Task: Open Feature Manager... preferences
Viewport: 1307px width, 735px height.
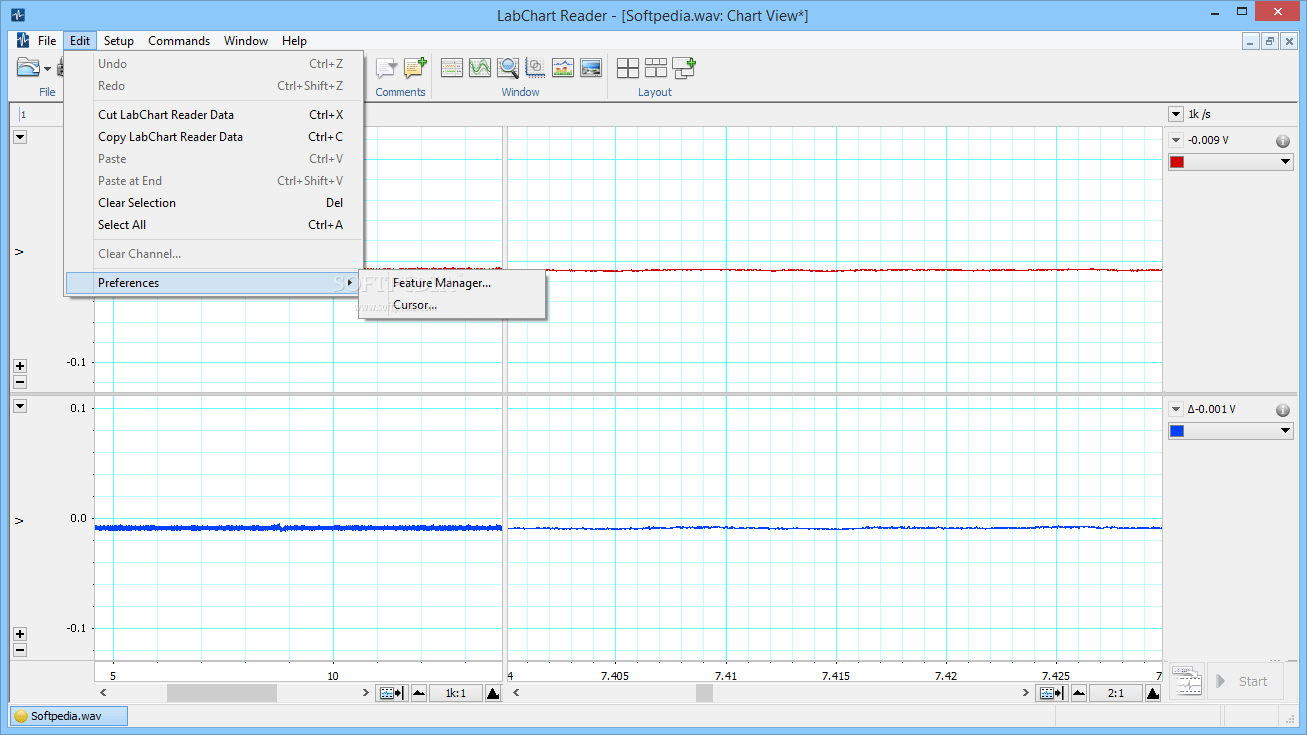Action: point(452,283)
